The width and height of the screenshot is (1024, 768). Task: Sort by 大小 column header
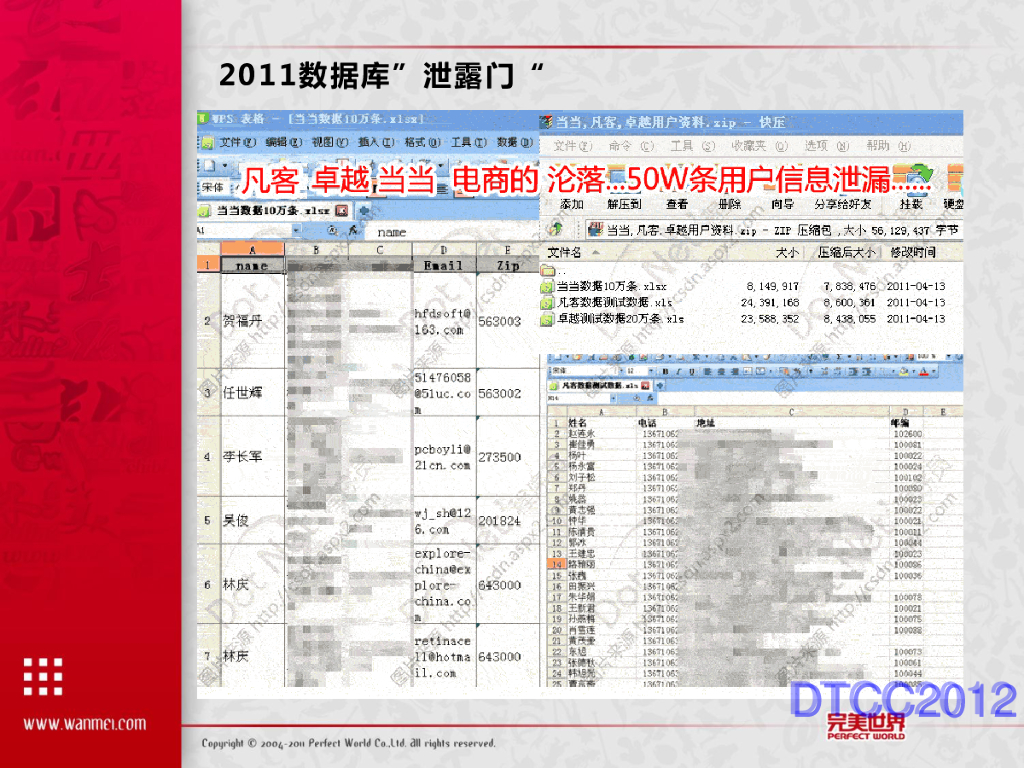[x=786, y=252]
